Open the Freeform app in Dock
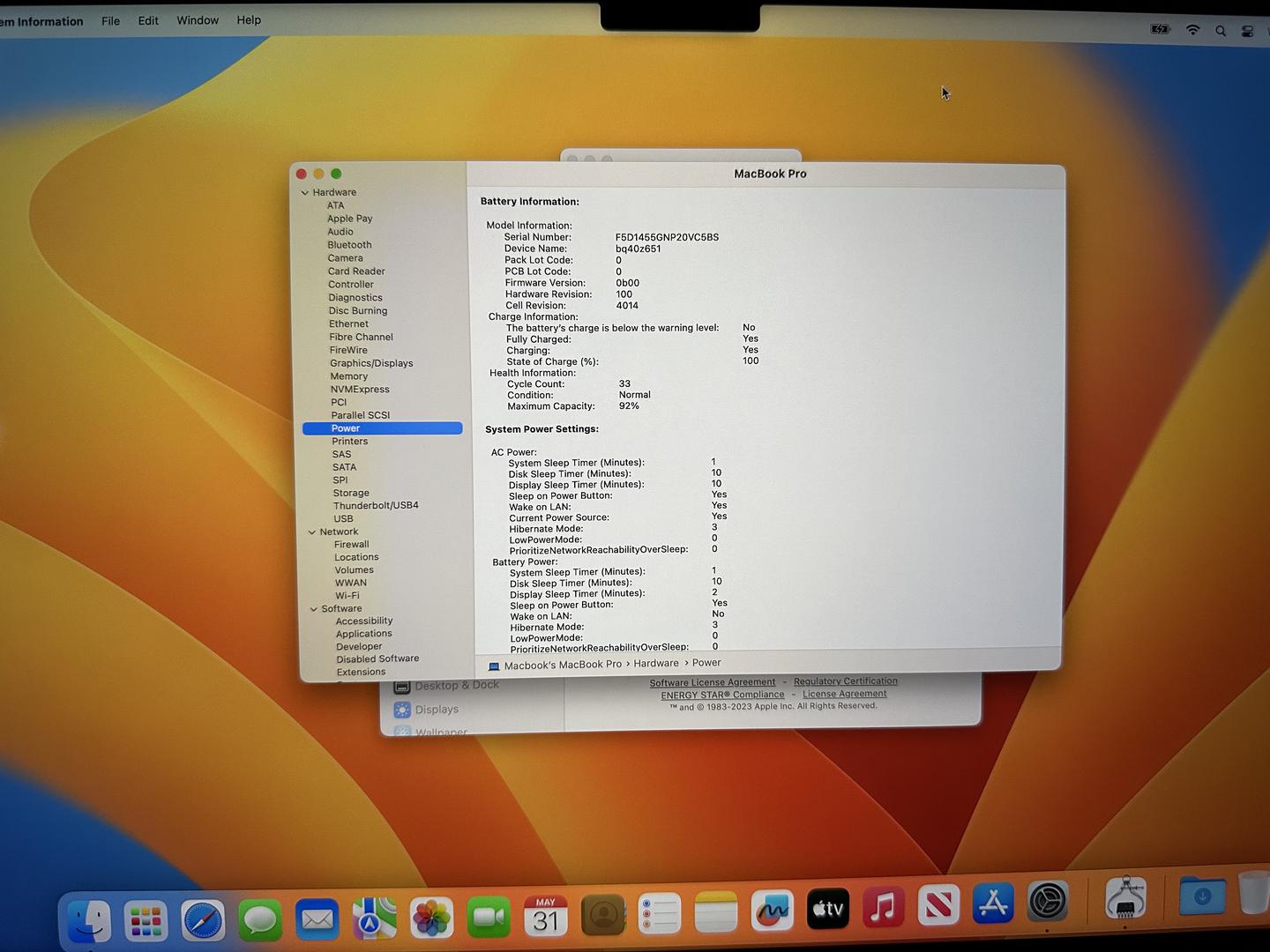This screenshot has width=1270, height=952. tap(772, 911)
